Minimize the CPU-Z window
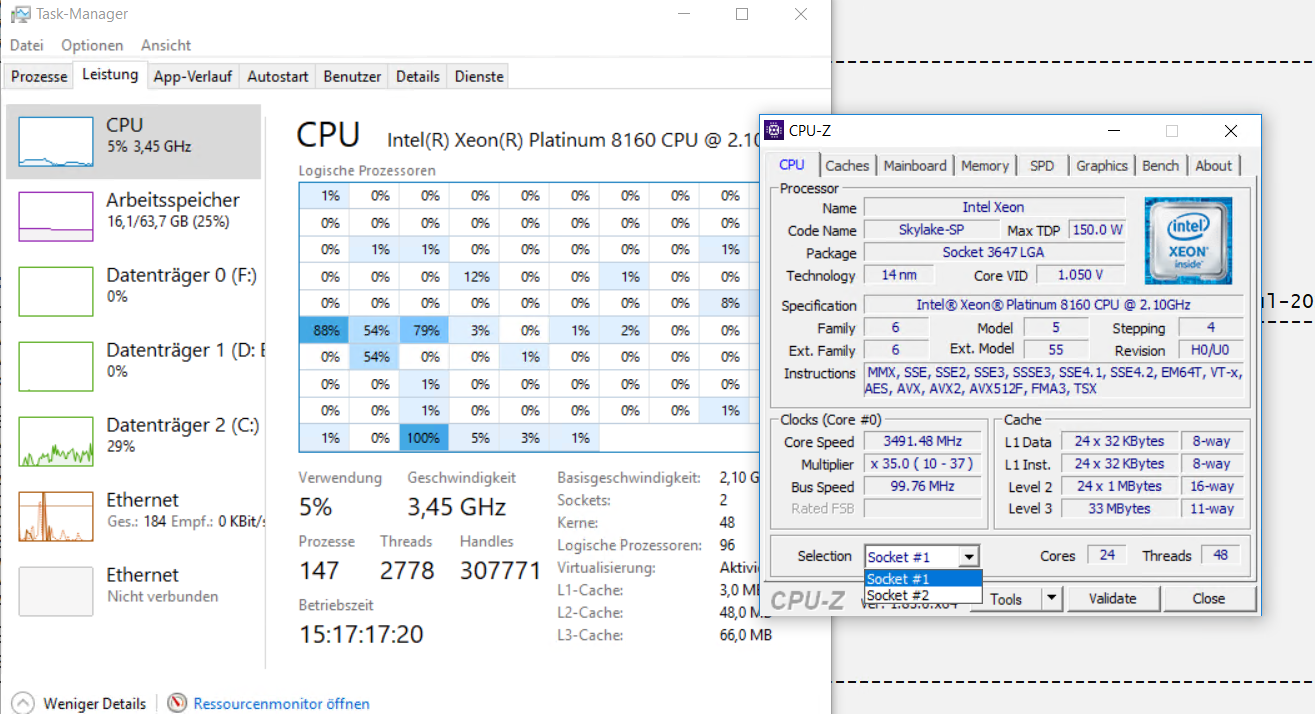1315x714 pixels. coord(1113,131)
